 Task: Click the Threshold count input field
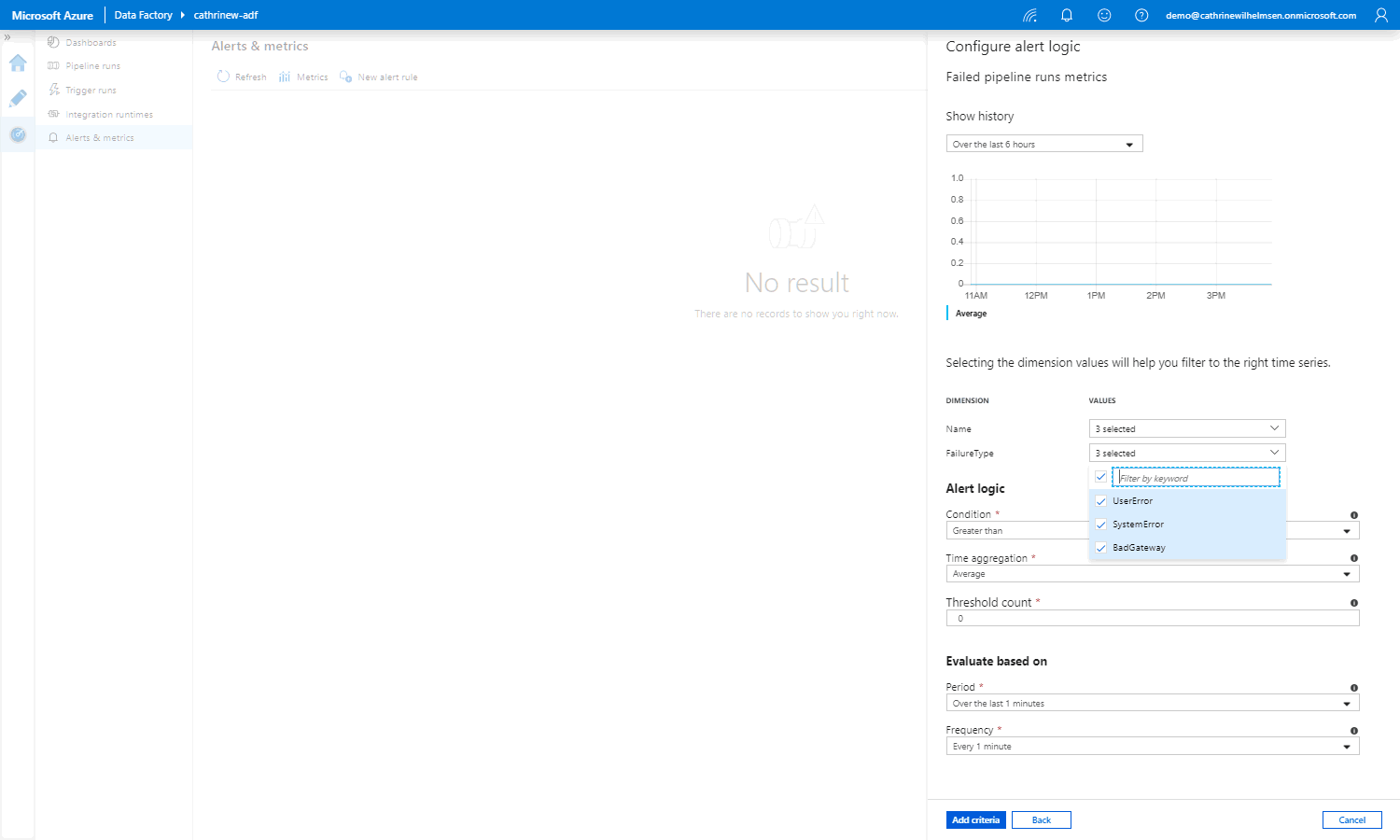pos(1152,619)
